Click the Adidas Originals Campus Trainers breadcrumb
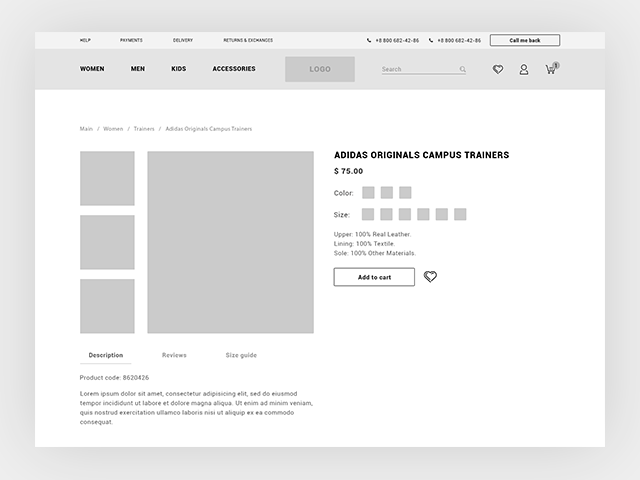 click(x=209, y=129)
